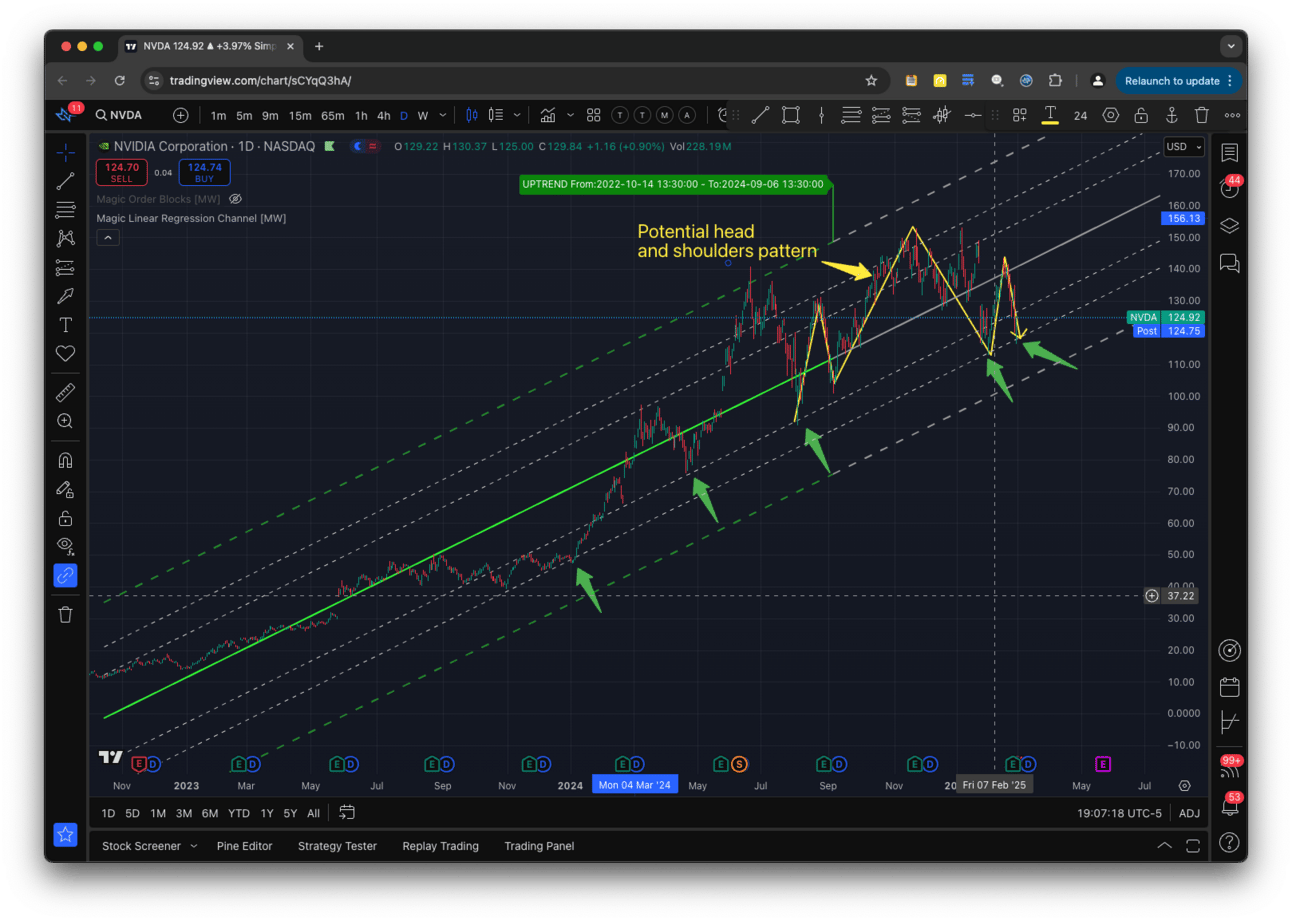The width and height of the screenshot is (1292, 921).
Task: Toggle the drawing link sync button
Action: pyautogui.click(x=66, y=575)
